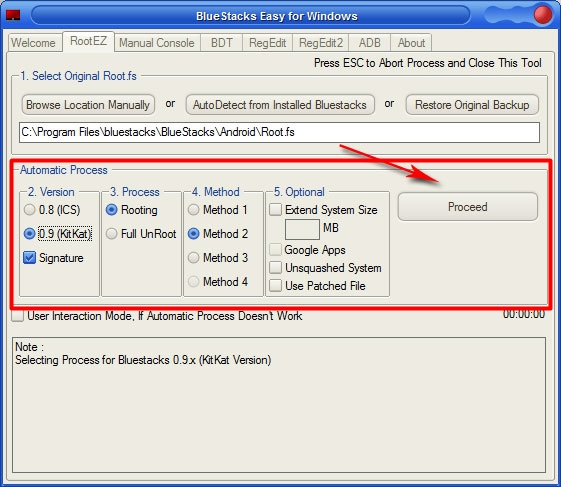The width and height of the screenshot is (561, 487).
Task: Click 'Selecting Process for Bluestacks 0.9.x' note line
Action: (143, 360)
